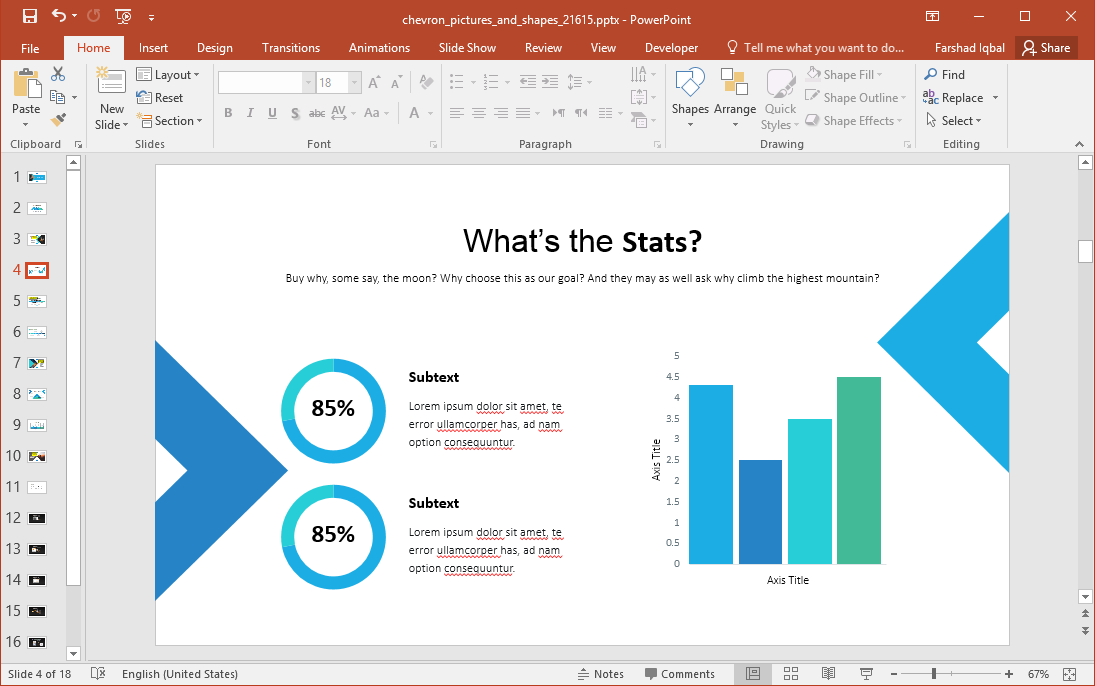Expand the Select dropdown in Editing
The width and height of the screenshot is (1095, 686).
point(961,121)
